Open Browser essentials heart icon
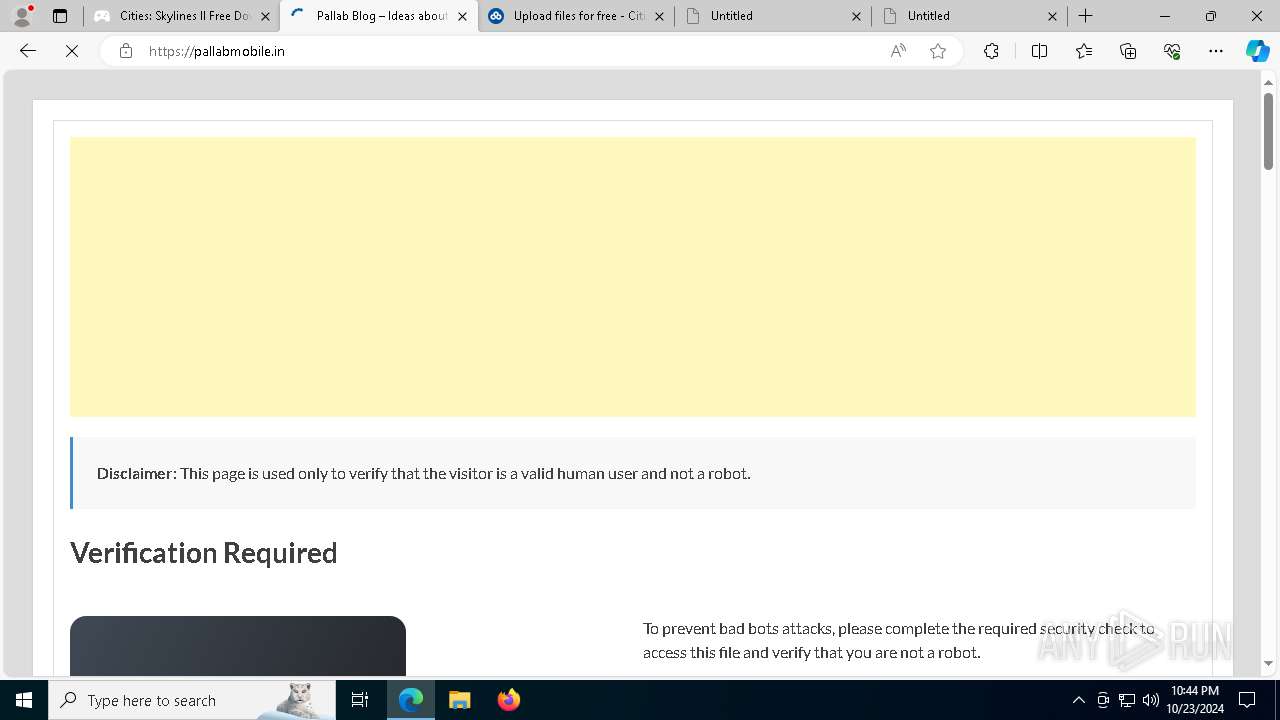Image resolution: width=1280 pixels, height=720 pixels. click(x=1172, y=51)
